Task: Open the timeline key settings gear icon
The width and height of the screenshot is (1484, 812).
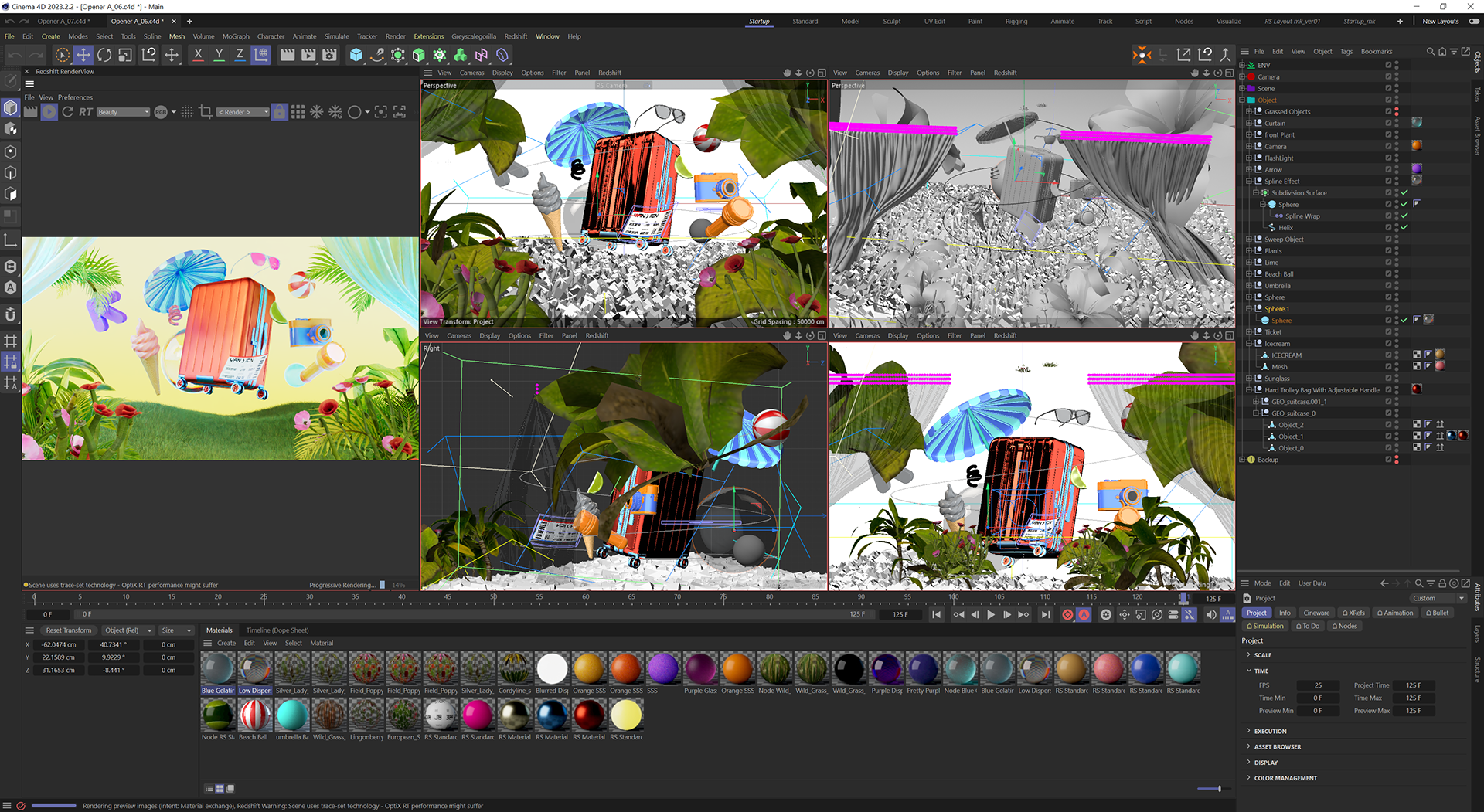Action: tap(1106, 615)
